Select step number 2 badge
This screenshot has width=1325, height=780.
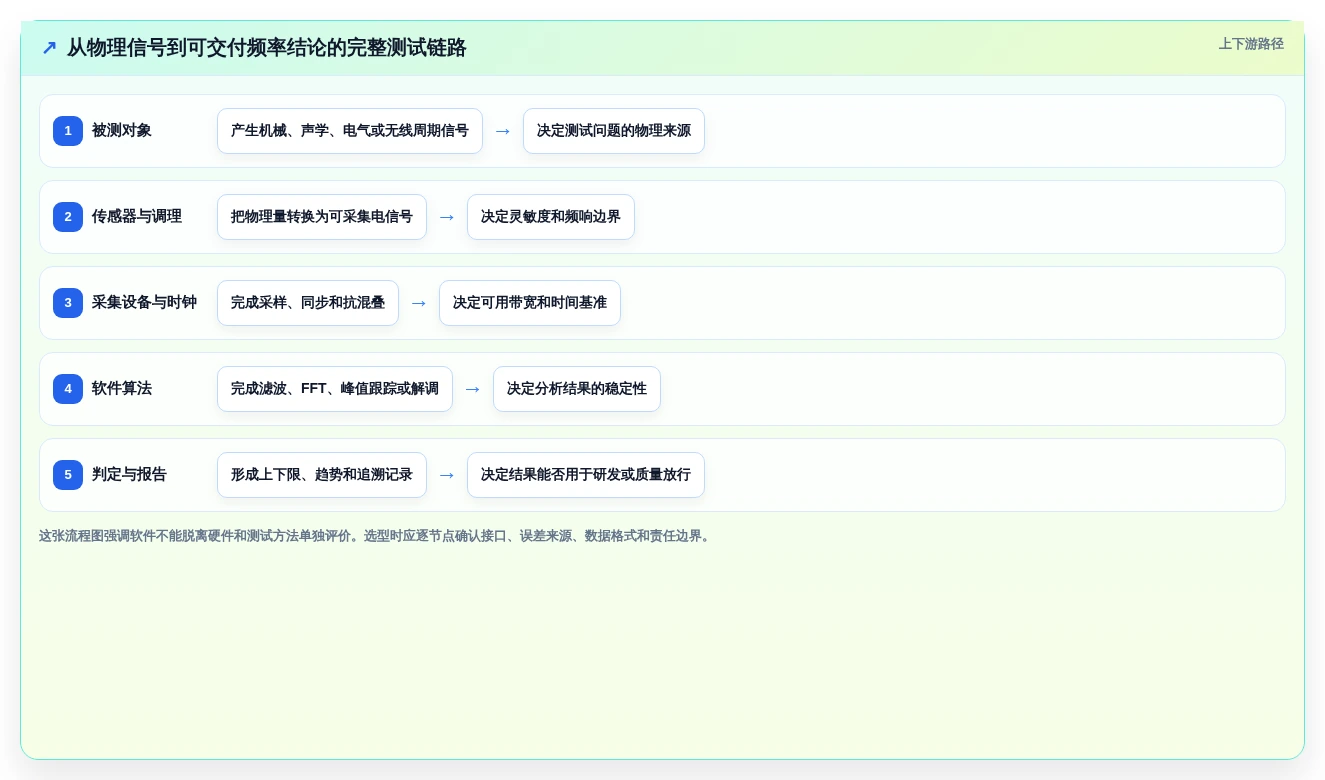pyautogui.click(x=68, y=217)
